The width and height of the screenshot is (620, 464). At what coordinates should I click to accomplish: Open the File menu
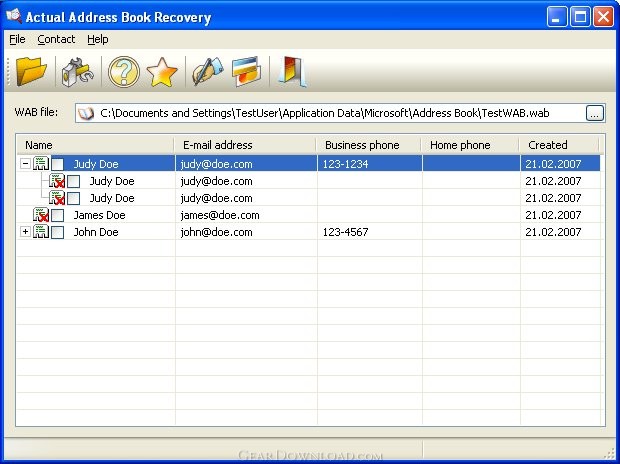[17, 39]
